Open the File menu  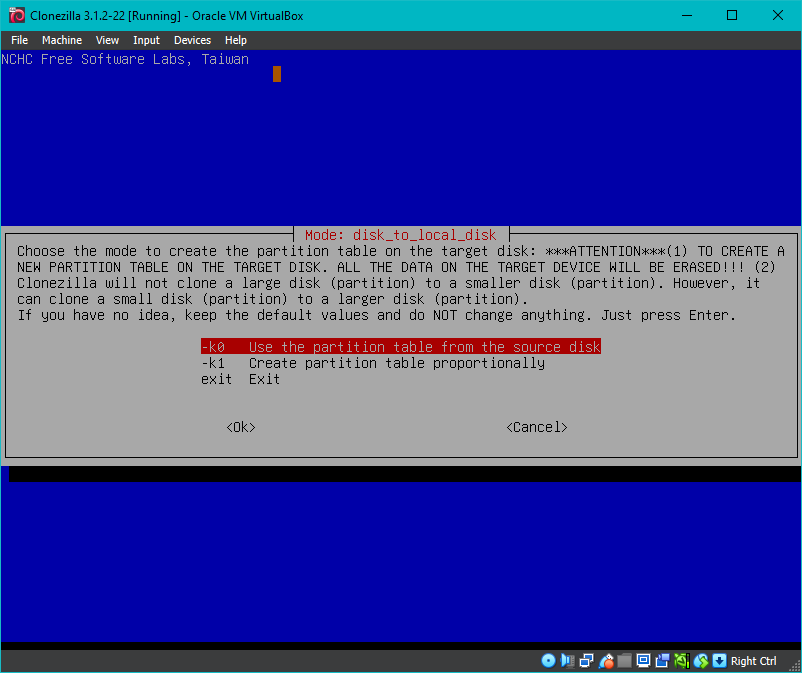[19, 40]
